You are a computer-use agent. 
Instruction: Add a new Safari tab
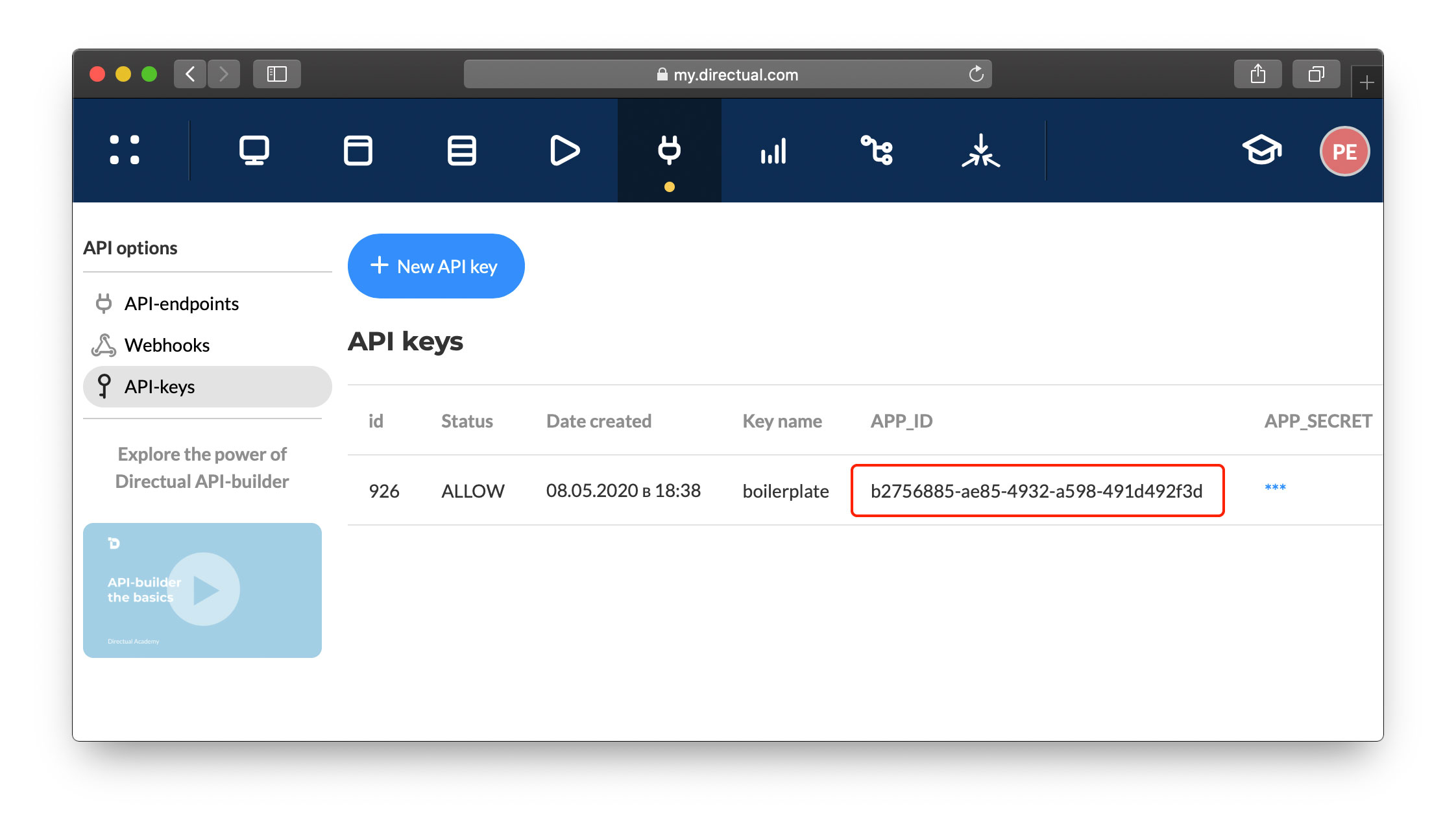(1366, 82)
